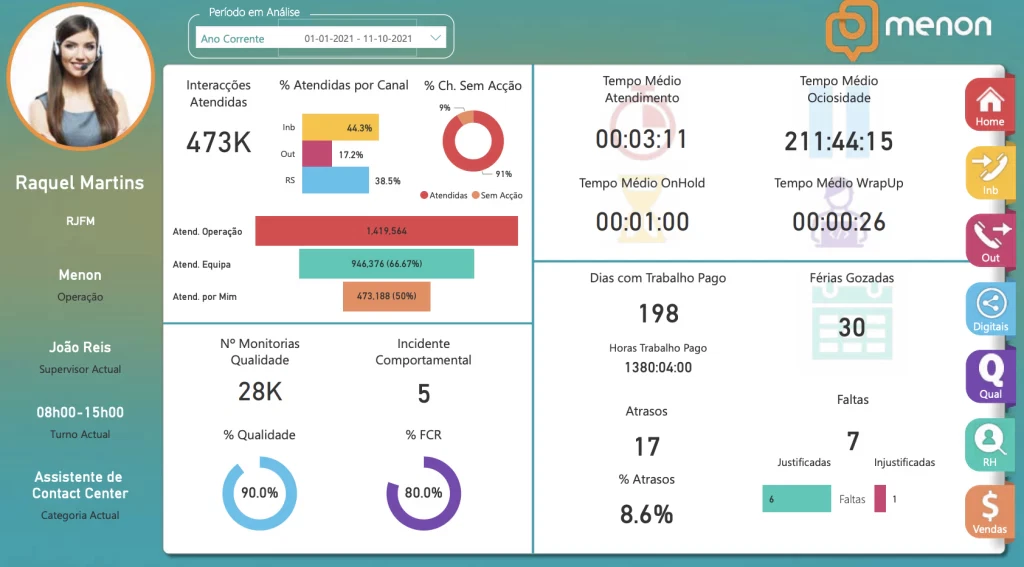Open the Digitais share icon page

coord(989,308)
